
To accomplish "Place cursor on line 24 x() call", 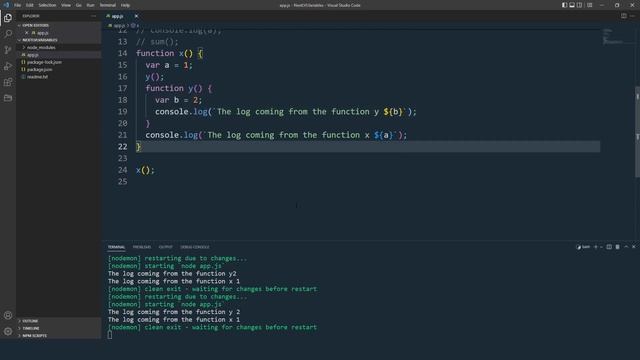I will coord(145,170).
